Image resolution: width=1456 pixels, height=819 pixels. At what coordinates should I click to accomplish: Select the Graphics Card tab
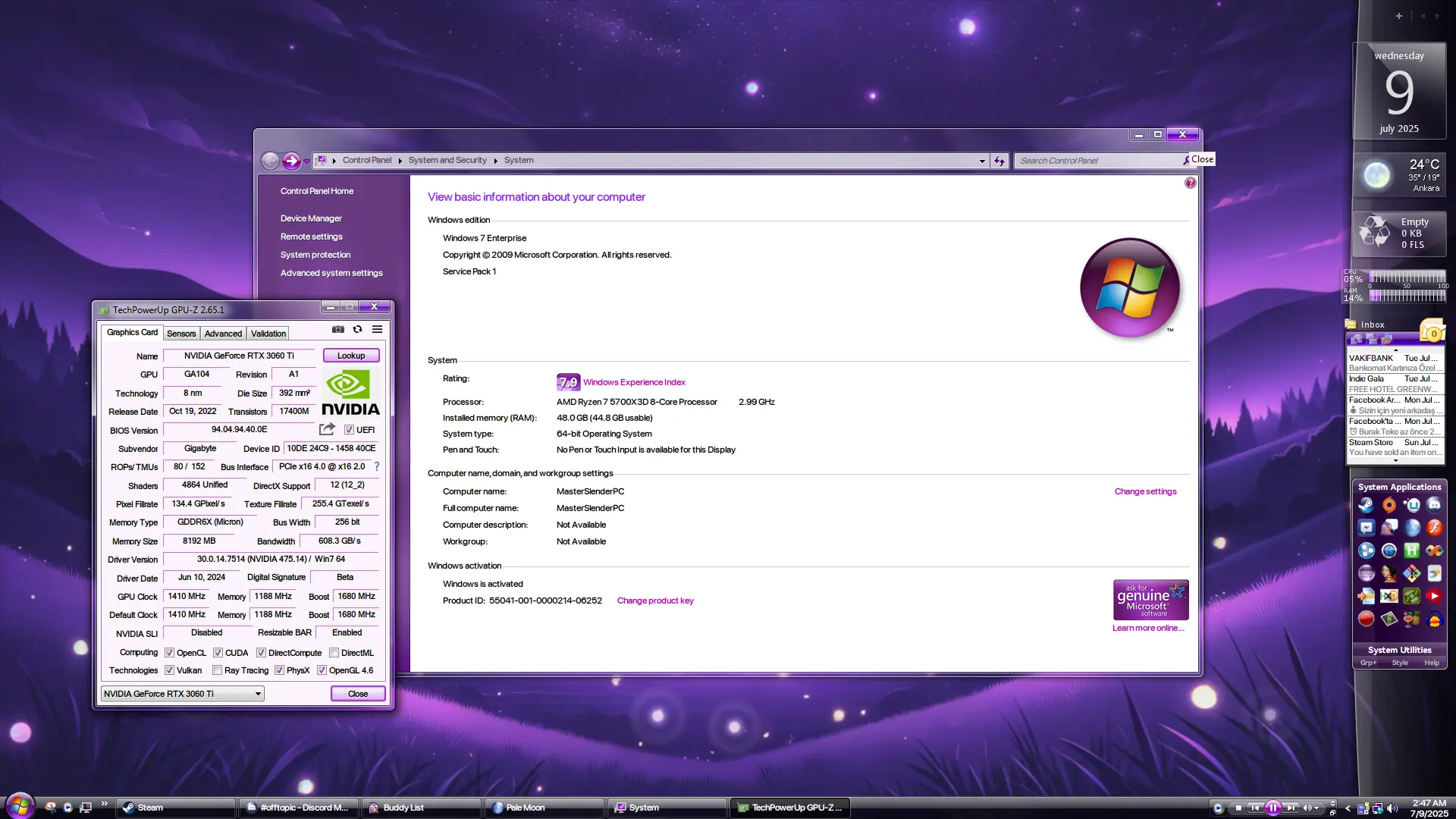coord(132,332)
